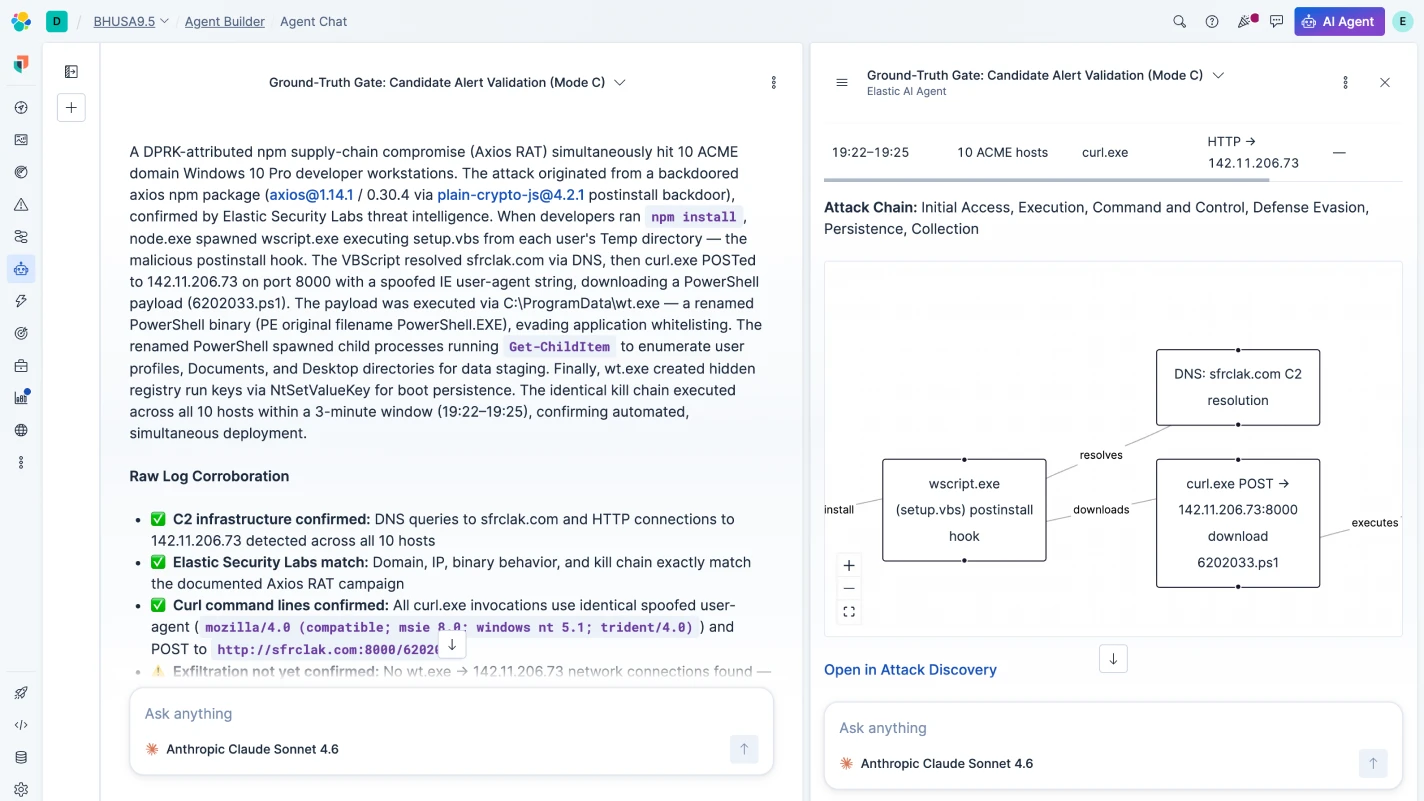Open the chart icon with blue dot
1424x801 pixels.
tap(21, 398)
